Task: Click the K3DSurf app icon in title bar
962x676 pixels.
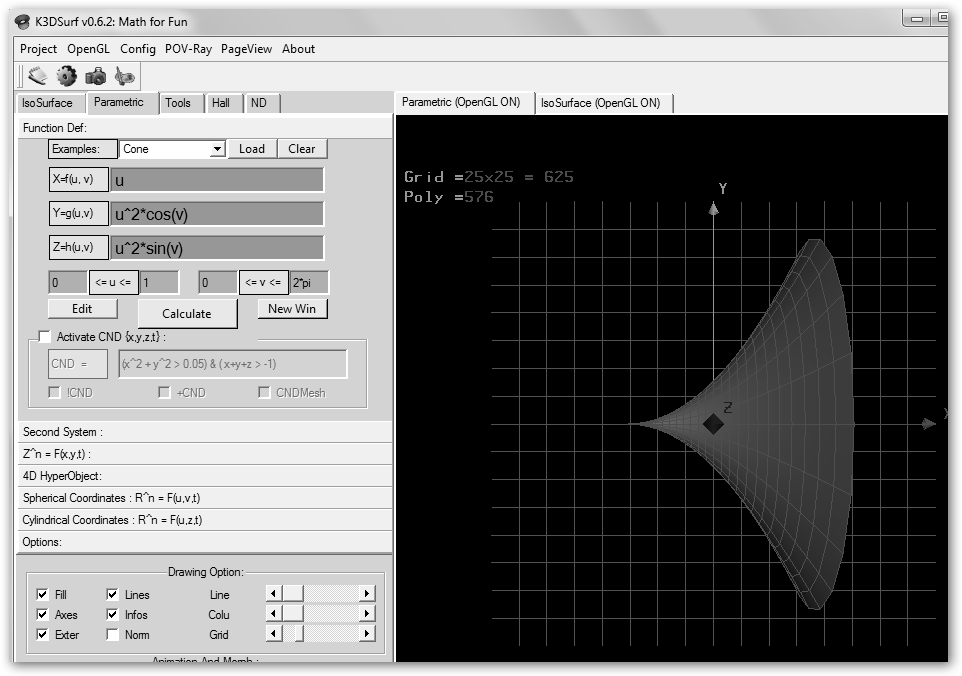Action: (x=22, y=21)
